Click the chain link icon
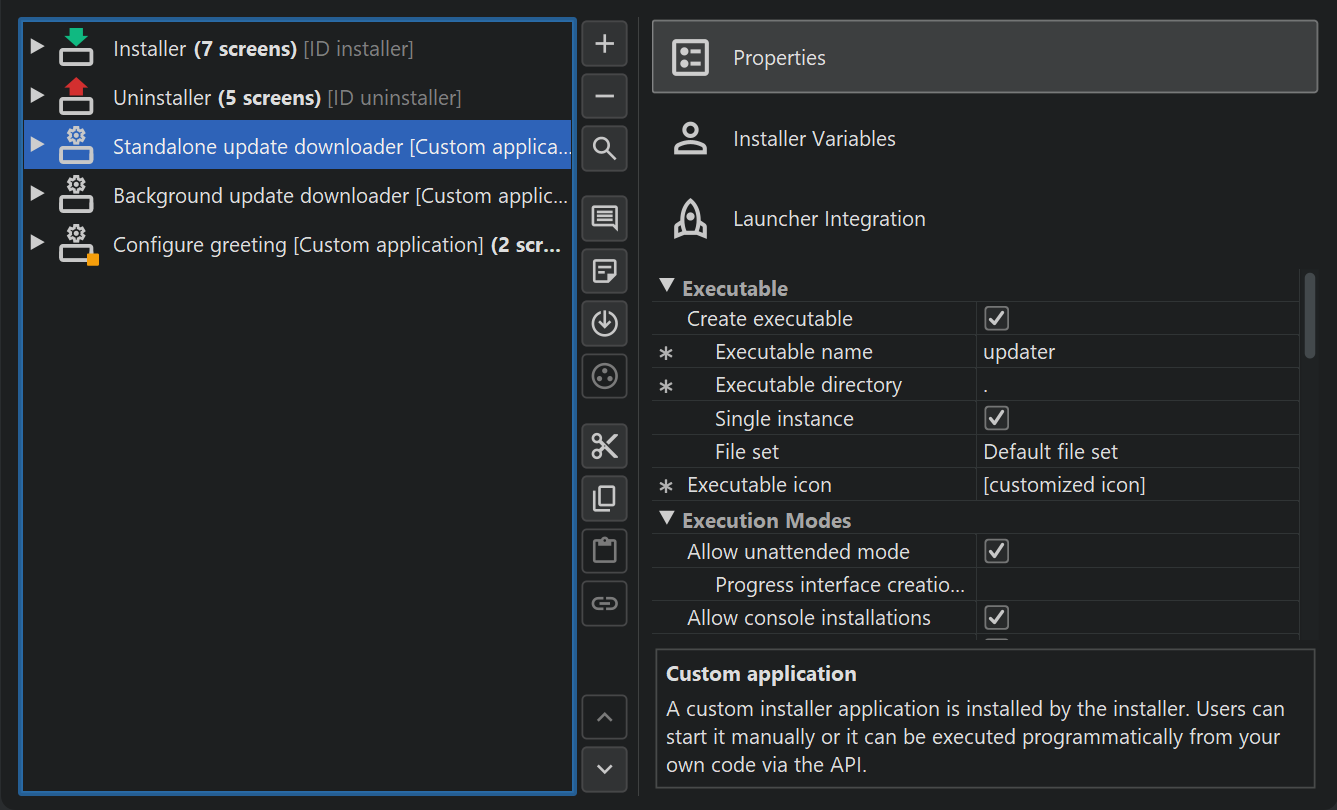 coord(604,603)
